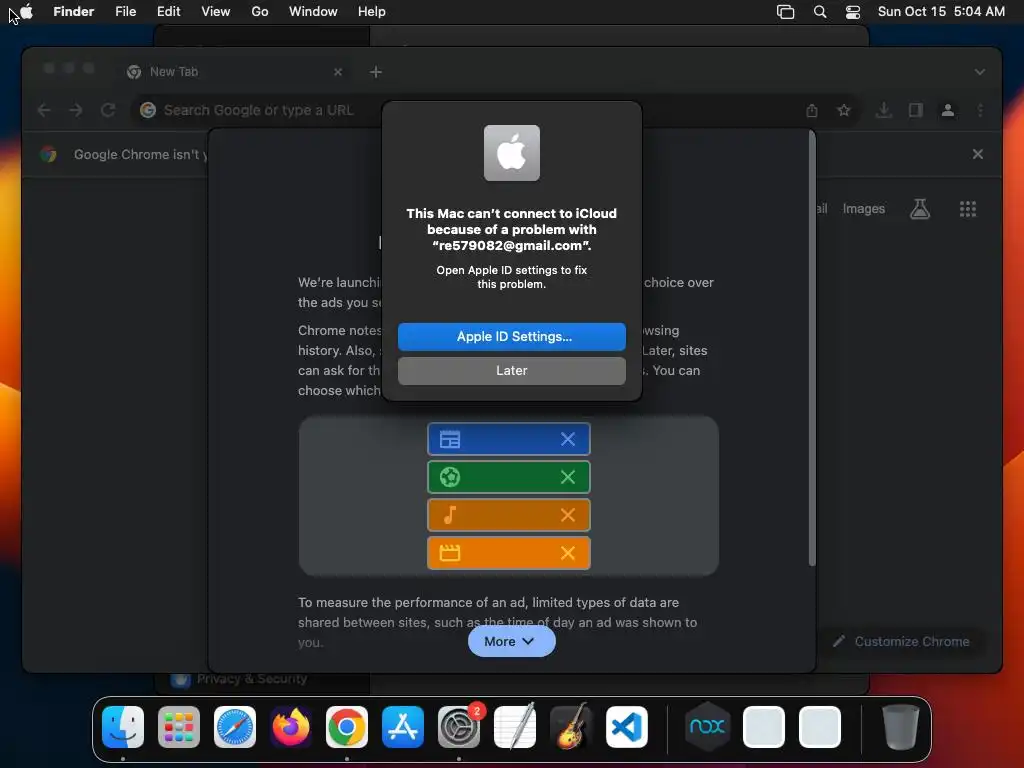Click the More button in Chrome dialog
Viewport: 1024px width, 768px height.
511,641
